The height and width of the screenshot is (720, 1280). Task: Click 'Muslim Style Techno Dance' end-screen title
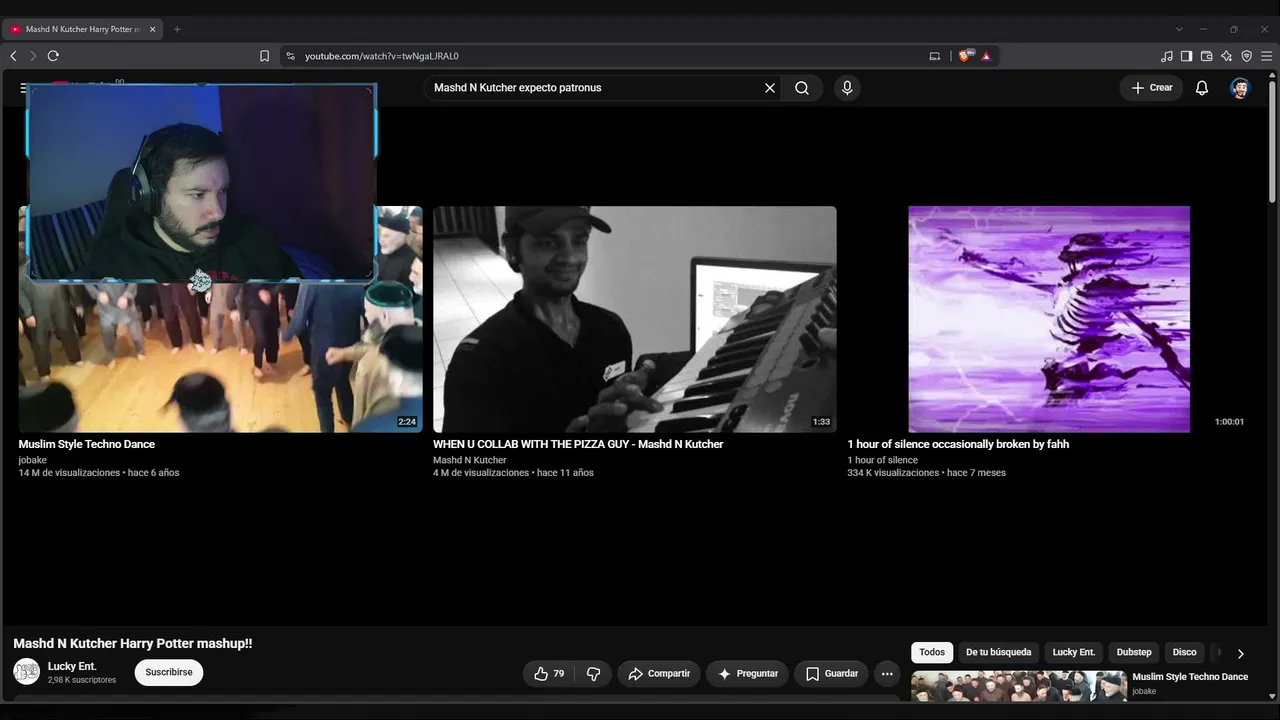coord(87,444)
